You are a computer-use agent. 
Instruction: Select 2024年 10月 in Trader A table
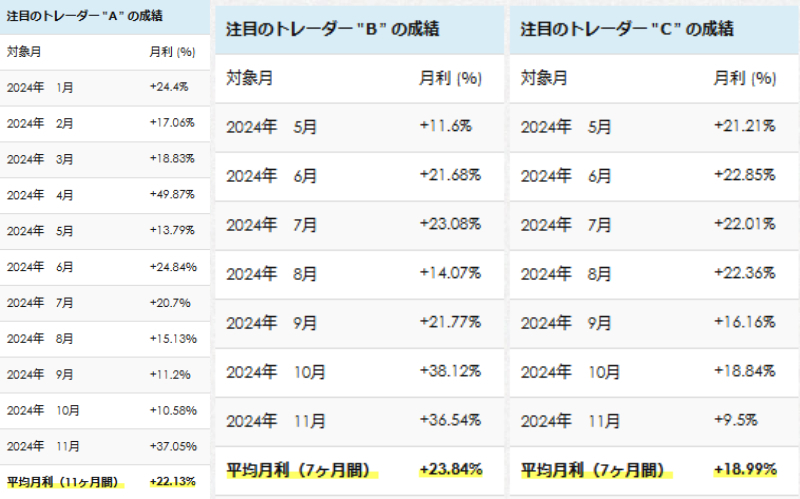(x=43, y=410)
